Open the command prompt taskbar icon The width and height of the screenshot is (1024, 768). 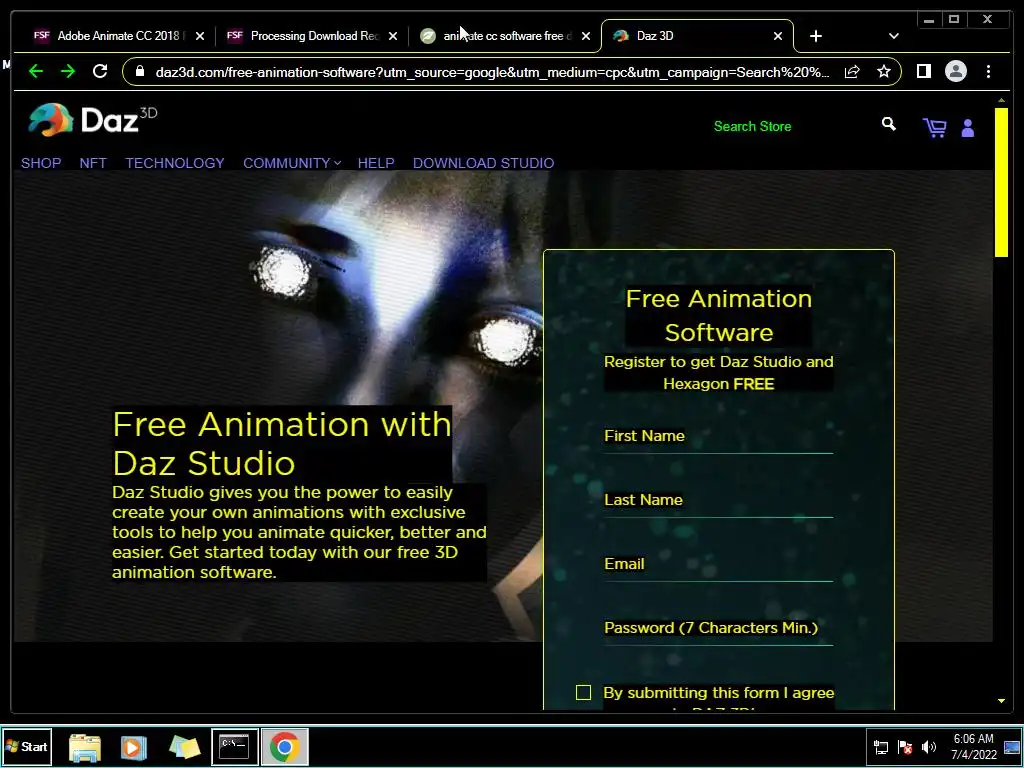pos(234,746)
